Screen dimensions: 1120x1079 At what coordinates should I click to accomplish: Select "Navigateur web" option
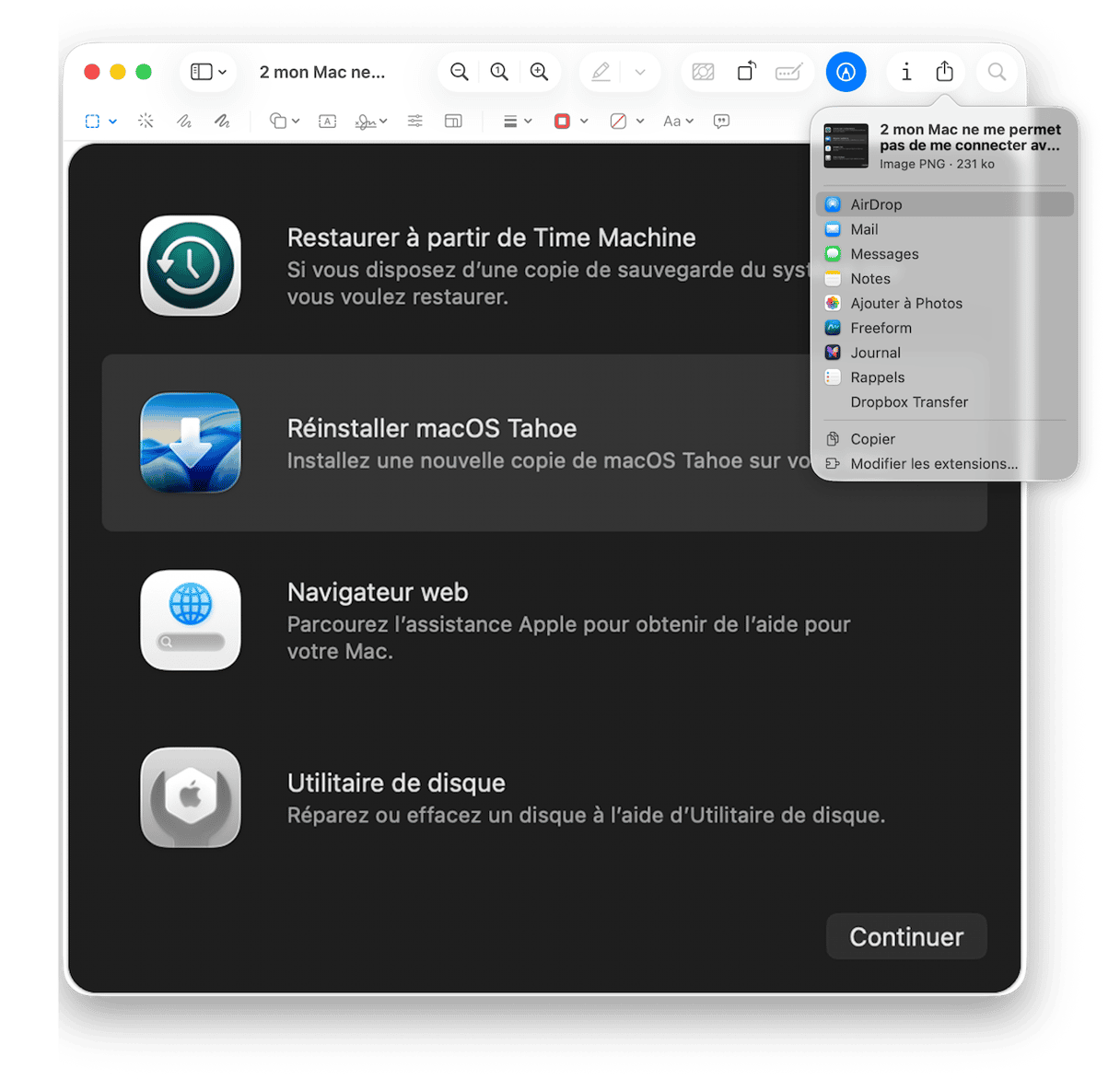pos(544,620)
